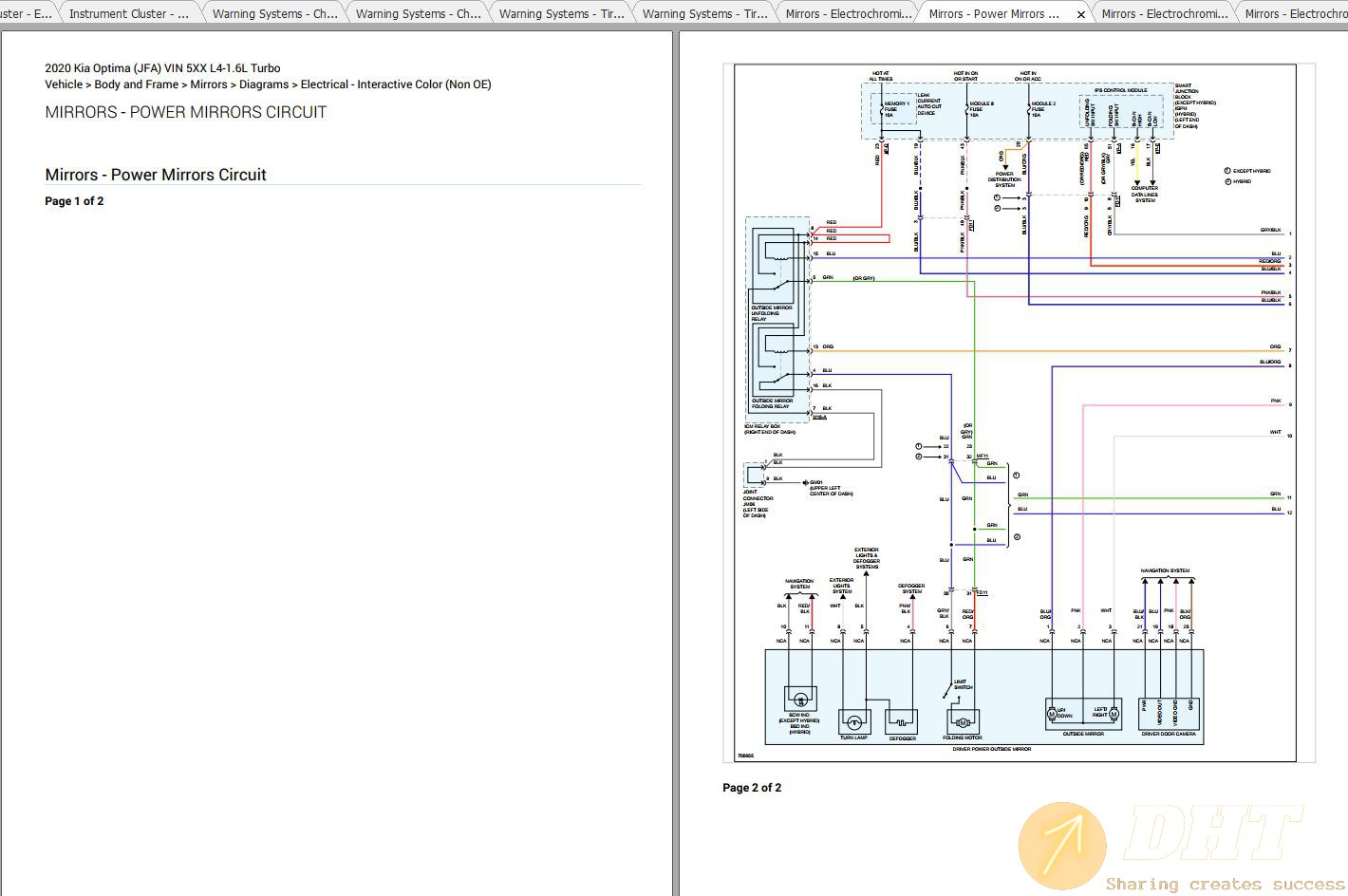Select the active Mirrors - Power Mirrors tab
Viewport: 1348px width, 896px height.
[x=994, y=13]
